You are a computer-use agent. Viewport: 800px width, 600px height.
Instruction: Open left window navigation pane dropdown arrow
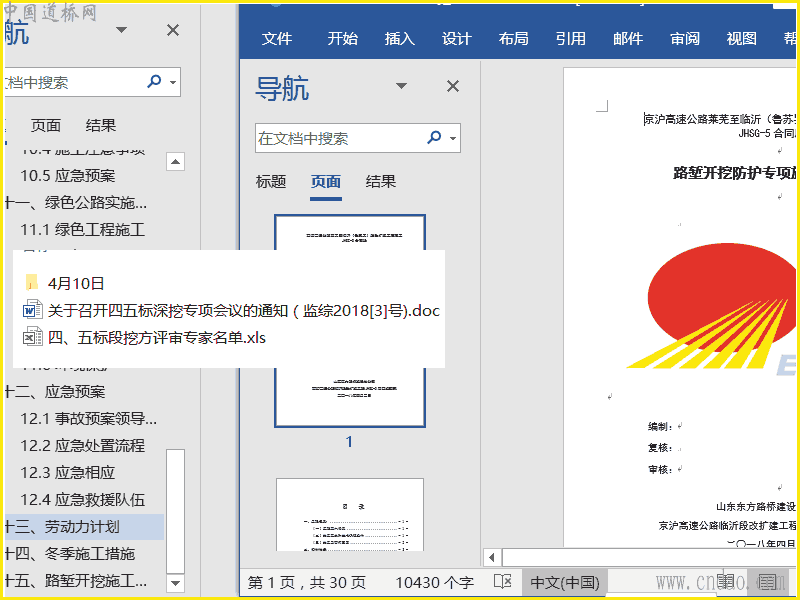(x=121, y=30)
